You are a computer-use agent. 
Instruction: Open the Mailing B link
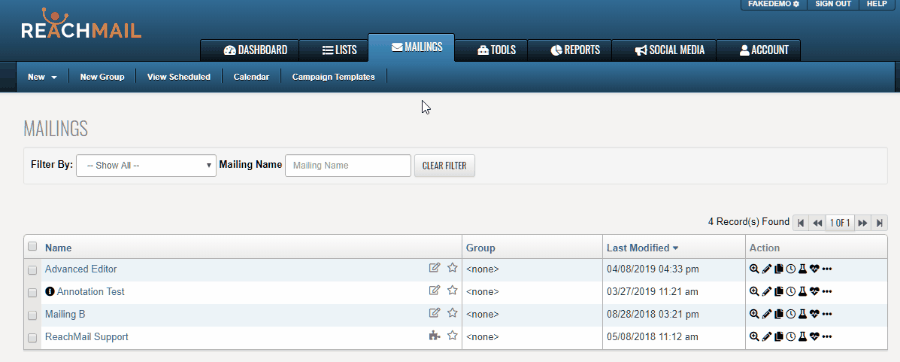click(65, 314)
